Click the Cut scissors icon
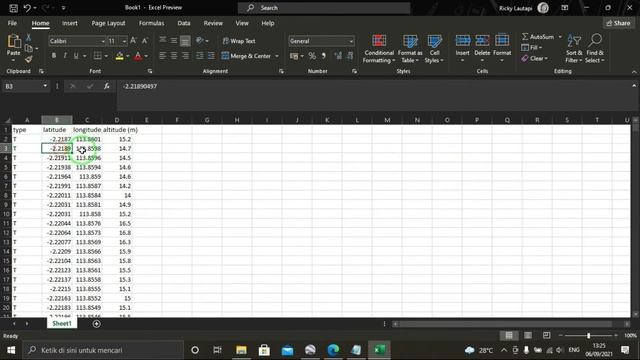The image size is (640, 360). pos(29,38)
